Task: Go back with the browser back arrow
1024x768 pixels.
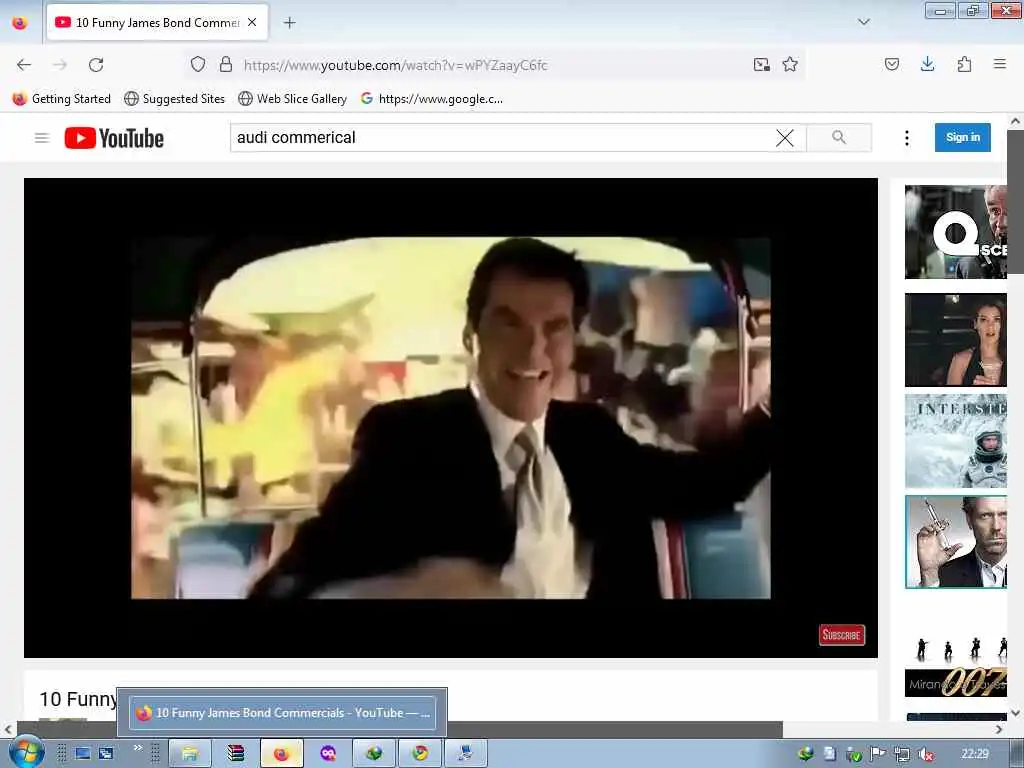Action: click(24, 65)
